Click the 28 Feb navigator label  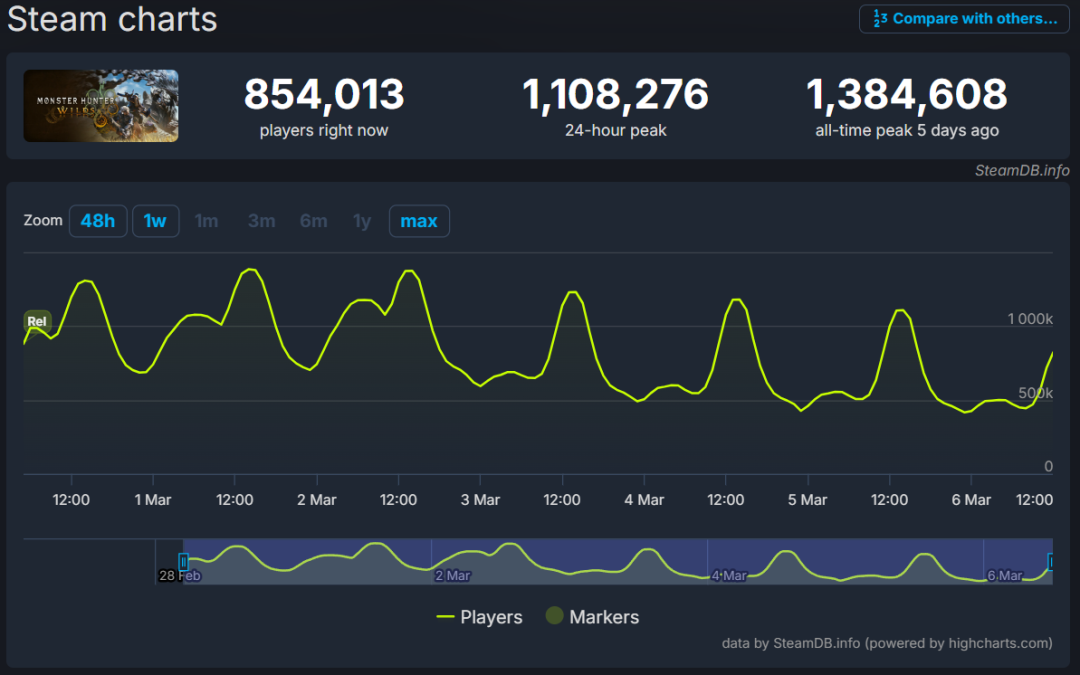pyautogui.click(x=180, y=576)
